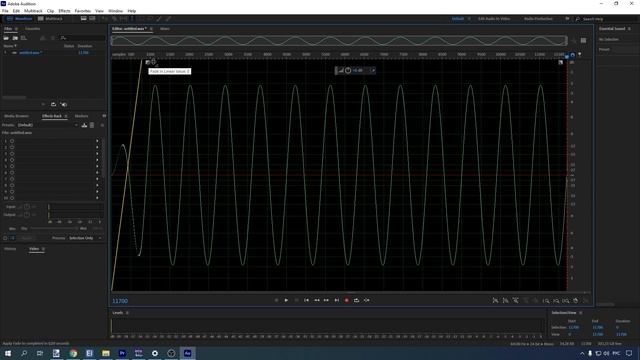This screenshot has height=360, width=640.
Task: Toggle Skip Selection button
Action: [x=367, y=300]
